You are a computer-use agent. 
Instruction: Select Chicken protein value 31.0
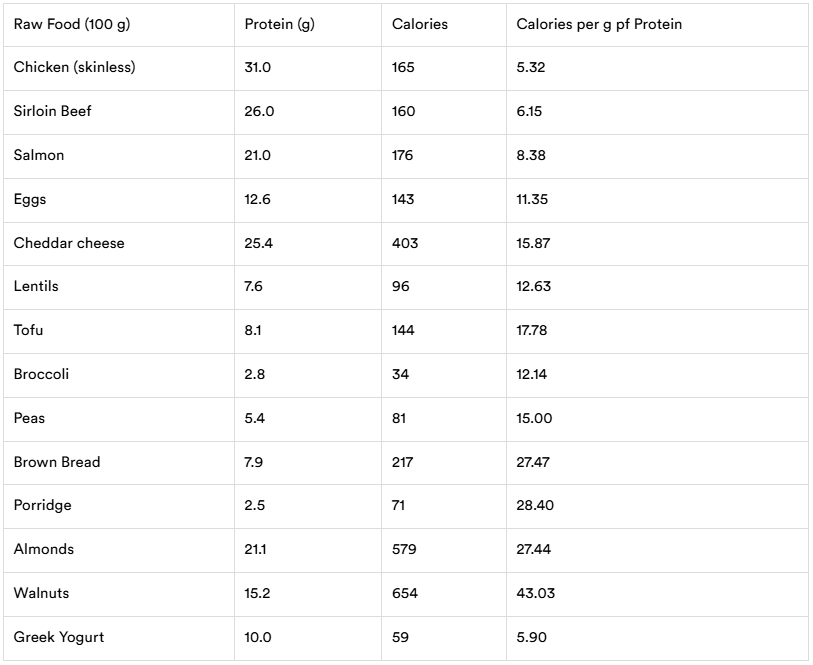[x=258, y=67]
